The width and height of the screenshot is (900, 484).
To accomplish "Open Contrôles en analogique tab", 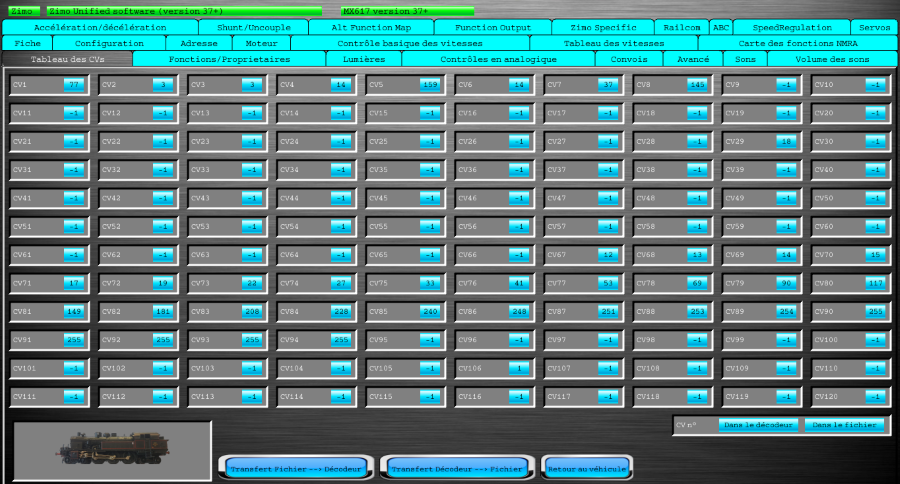I will click(x=498, y=59).
